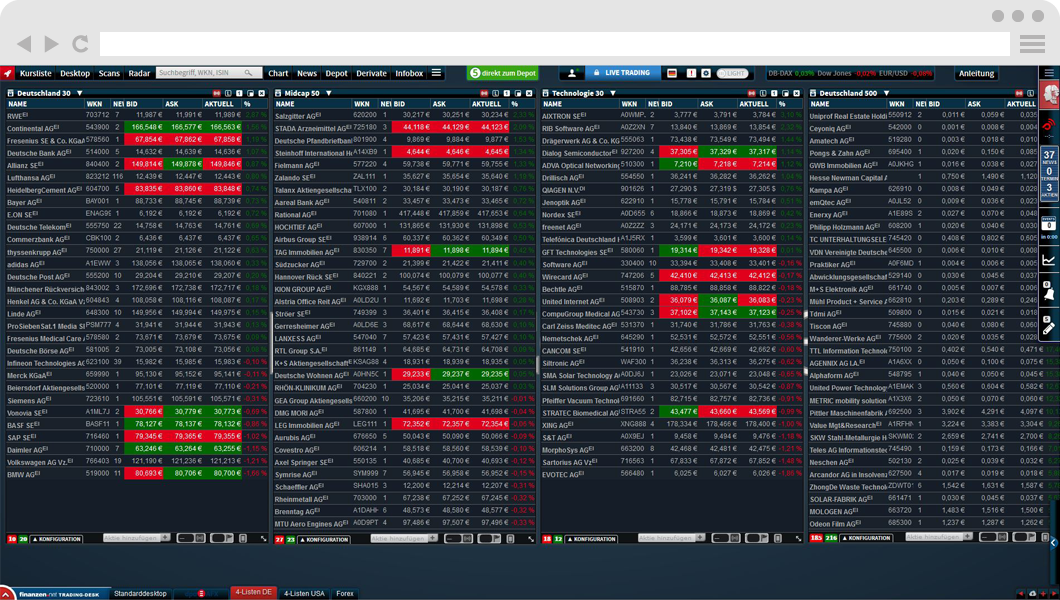Click Aktie hinzufügen field under Midcap 50

point(400,539)
